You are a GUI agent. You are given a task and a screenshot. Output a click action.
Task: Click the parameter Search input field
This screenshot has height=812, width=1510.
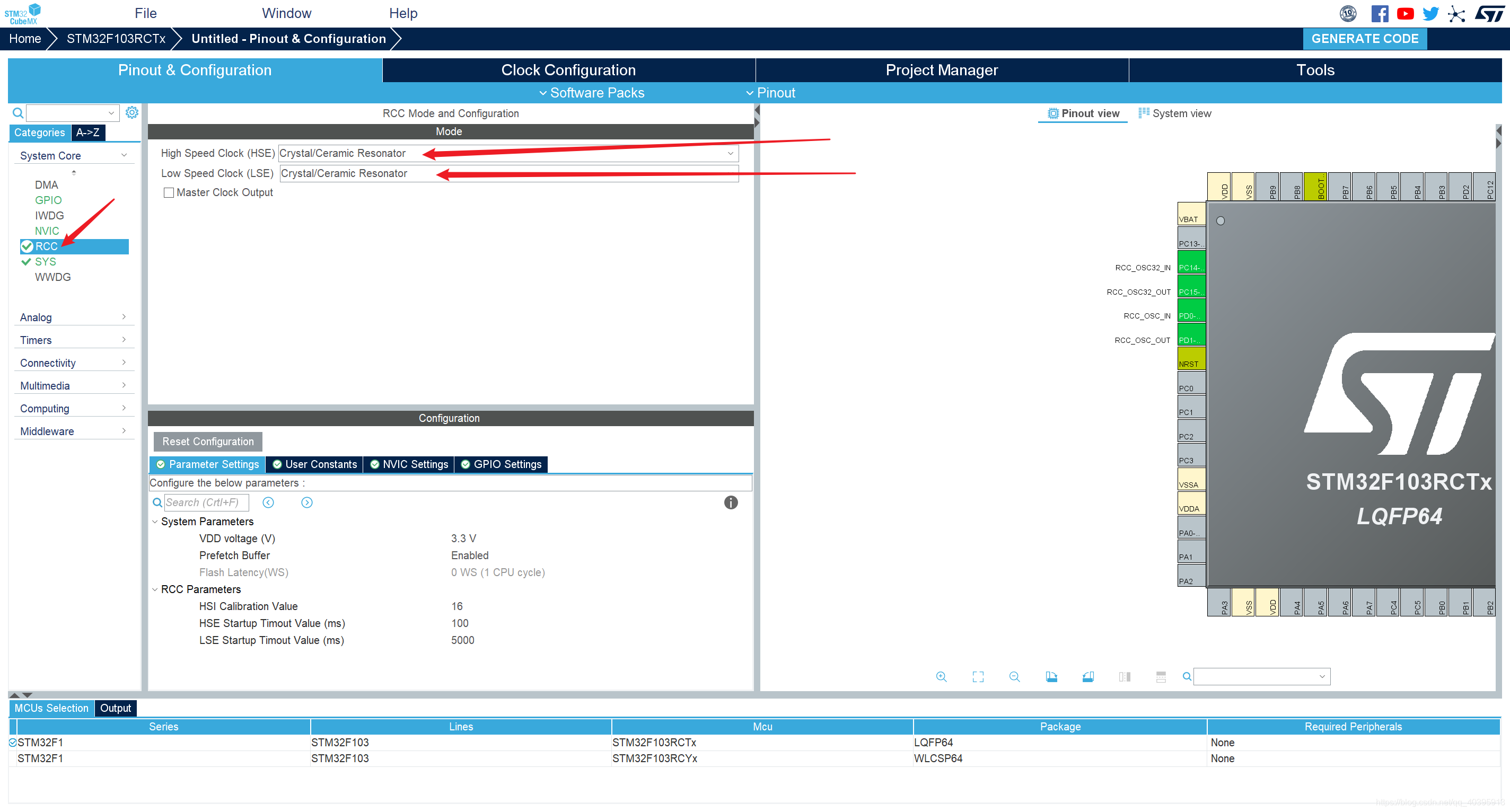pyautogui.click(x=206, y=502)
